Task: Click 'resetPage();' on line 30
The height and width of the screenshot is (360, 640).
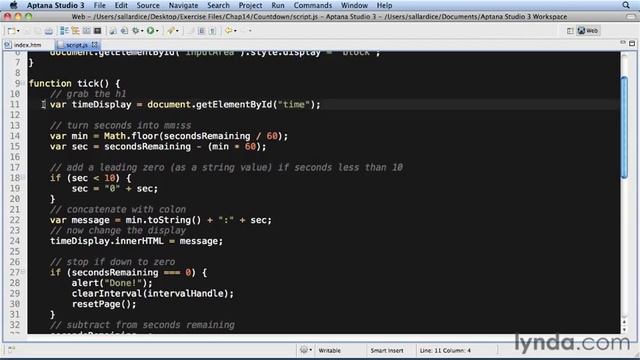Action: click(104, 304)
